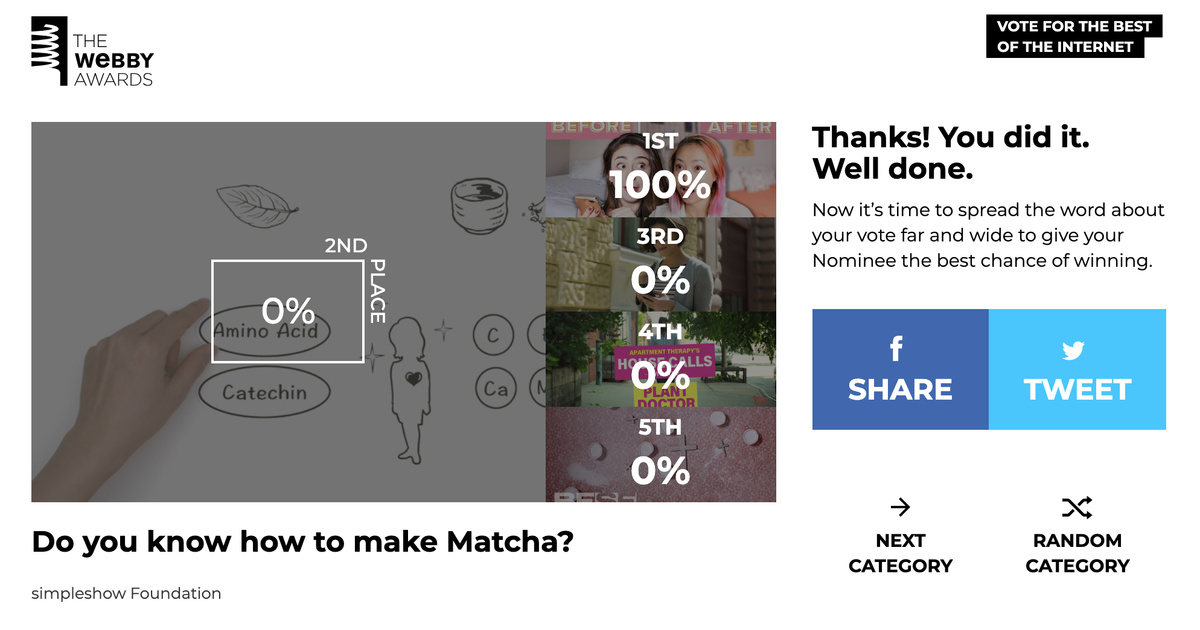The image size is (1200, 630).
Task: Click the shuffle icon above Random Category
Action: pos(1077,507)
